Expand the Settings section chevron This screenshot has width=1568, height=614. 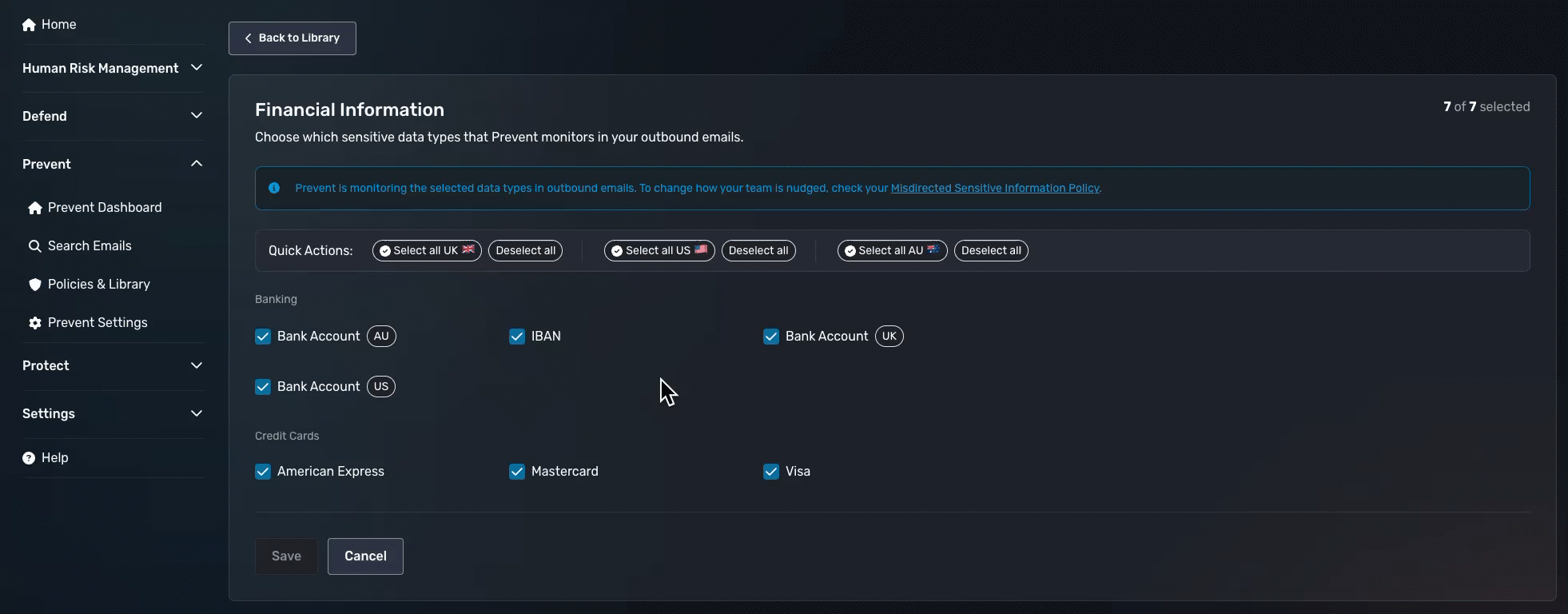point(197,413)
